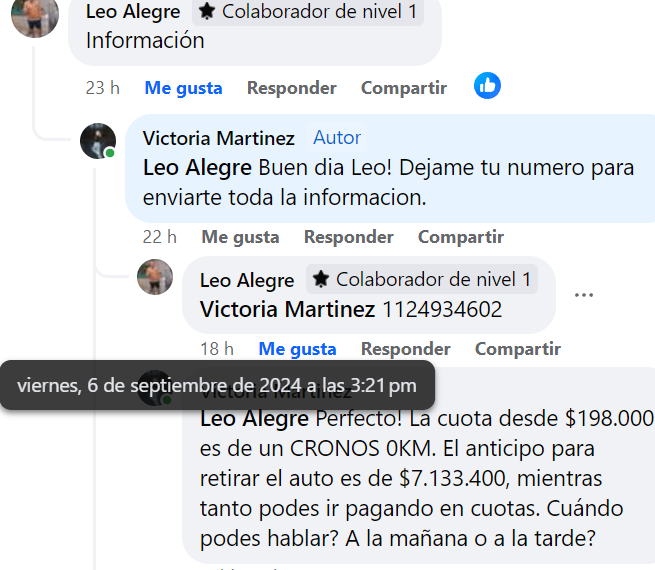Image resolution: width=655 pixels, height=570 pixels.
Task: Click Responder under Victoria's 22 h reply
Action: pos(348,237)
